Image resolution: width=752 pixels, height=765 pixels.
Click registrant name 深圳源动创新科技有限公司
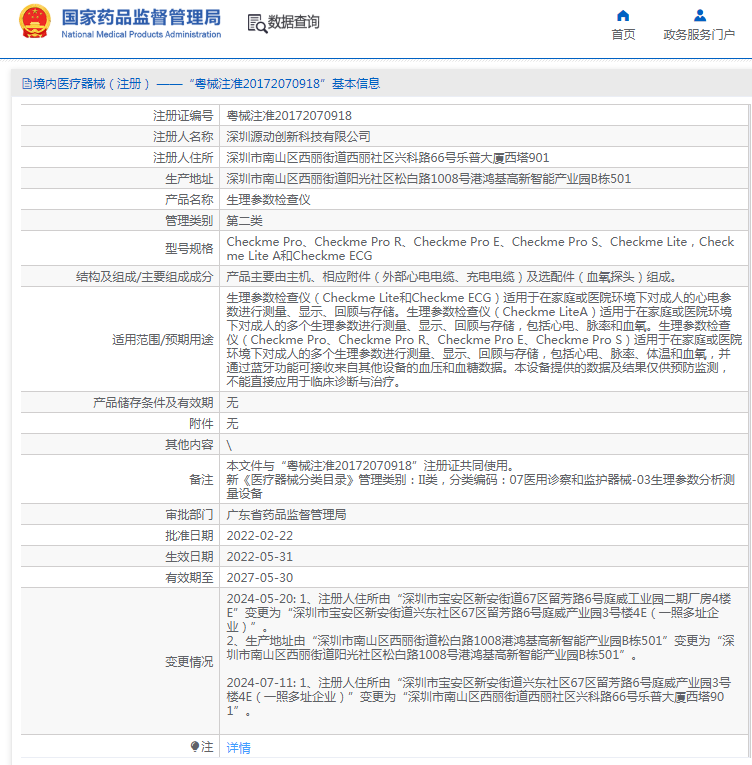click(298, 137)
